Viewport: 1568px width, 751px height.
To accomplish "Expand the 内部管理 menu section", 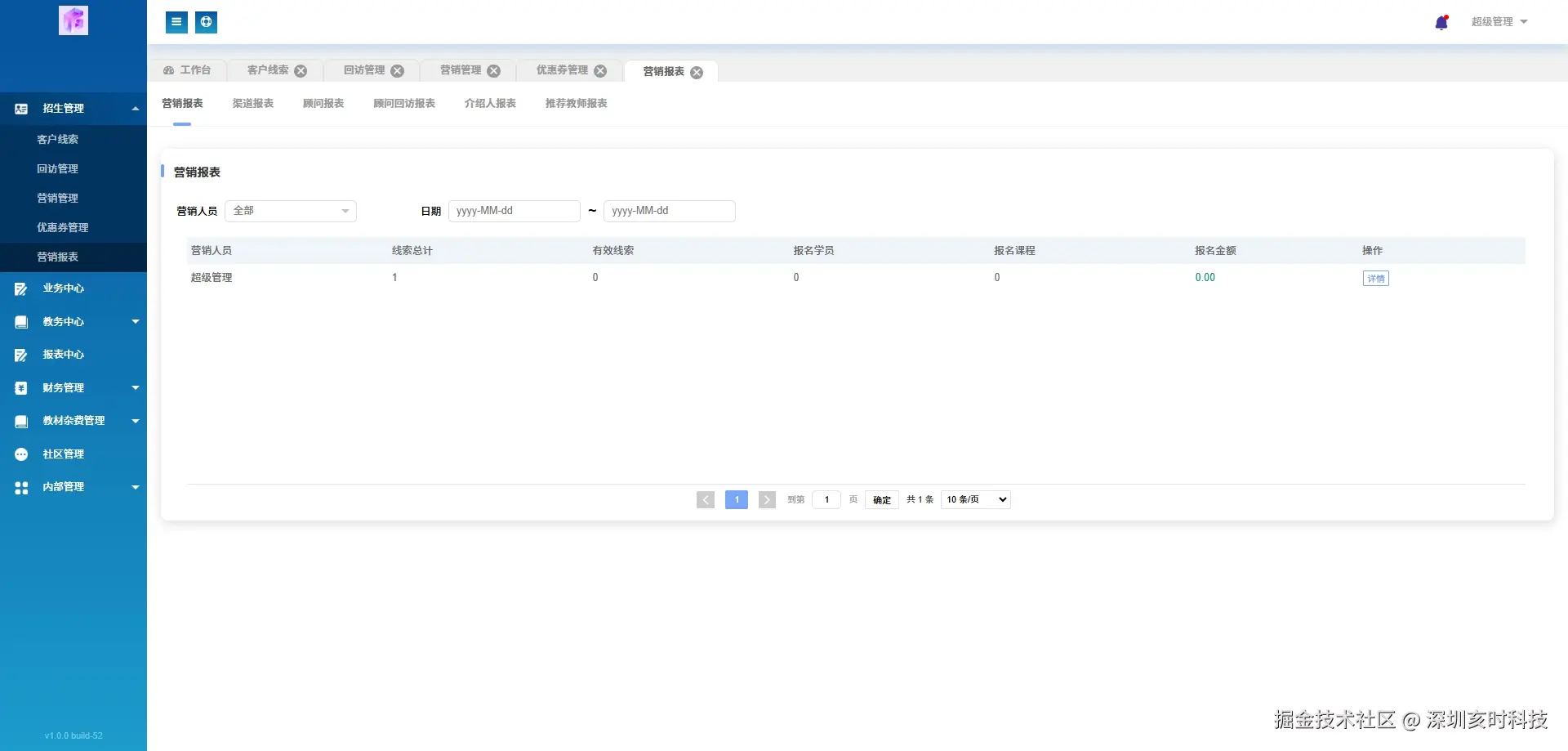I will 136,487.
